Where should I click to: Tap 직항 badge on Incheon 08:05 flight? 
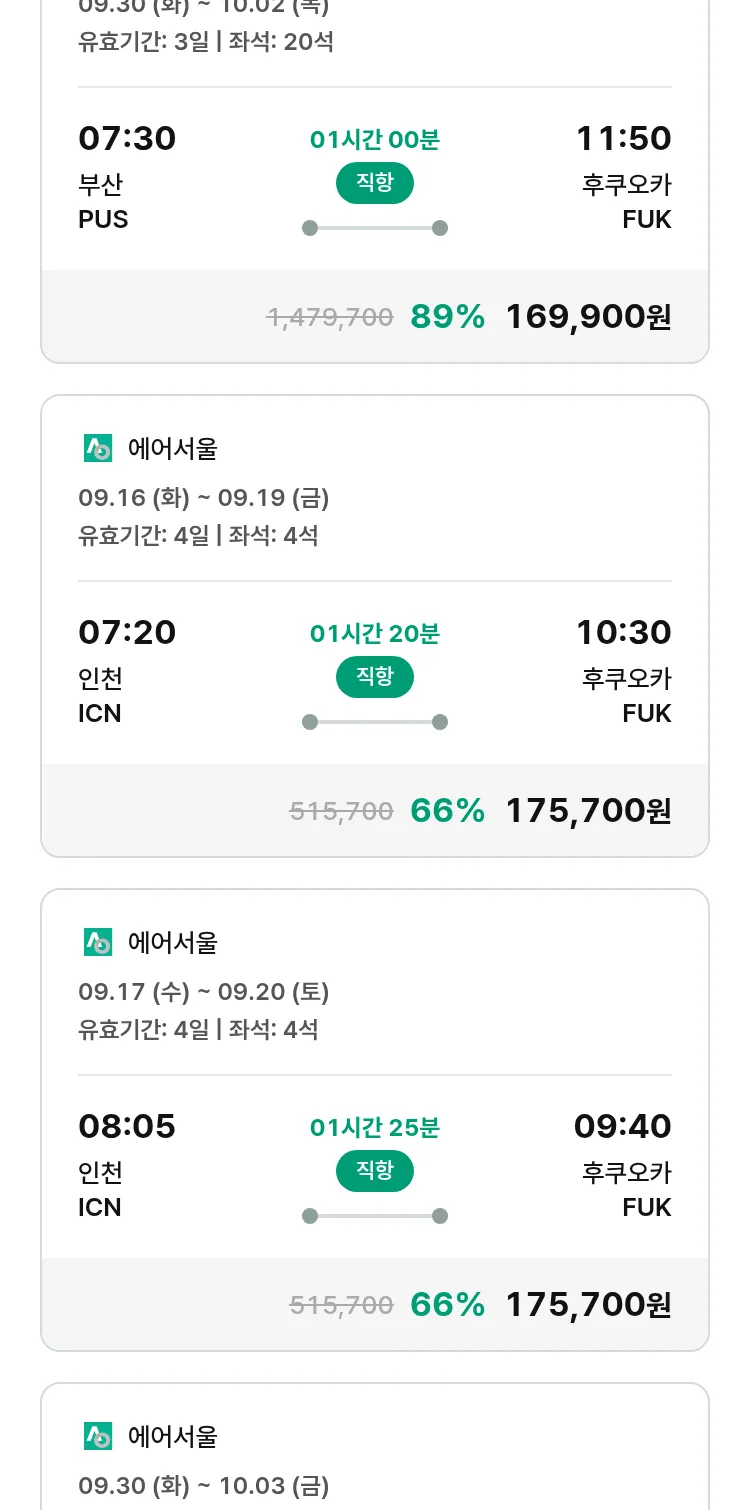click(x=374, y=1171)
